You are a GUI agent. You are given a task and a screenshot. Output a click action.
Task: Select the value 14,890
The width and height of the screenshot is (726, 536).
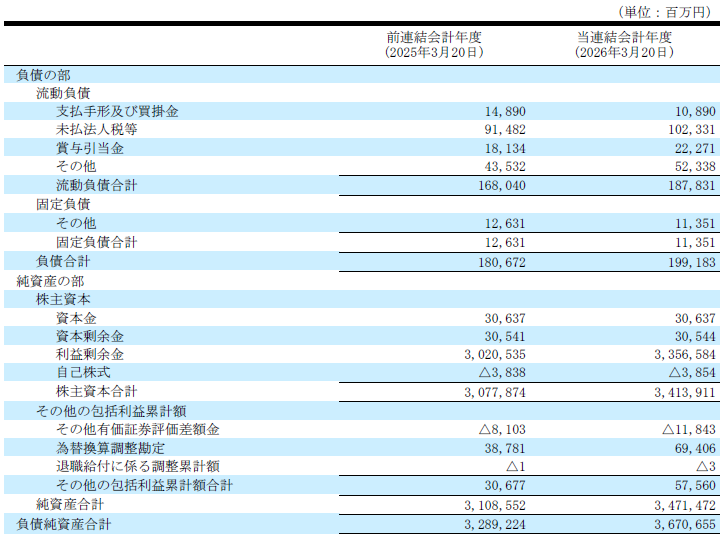[x=505, y=112]
